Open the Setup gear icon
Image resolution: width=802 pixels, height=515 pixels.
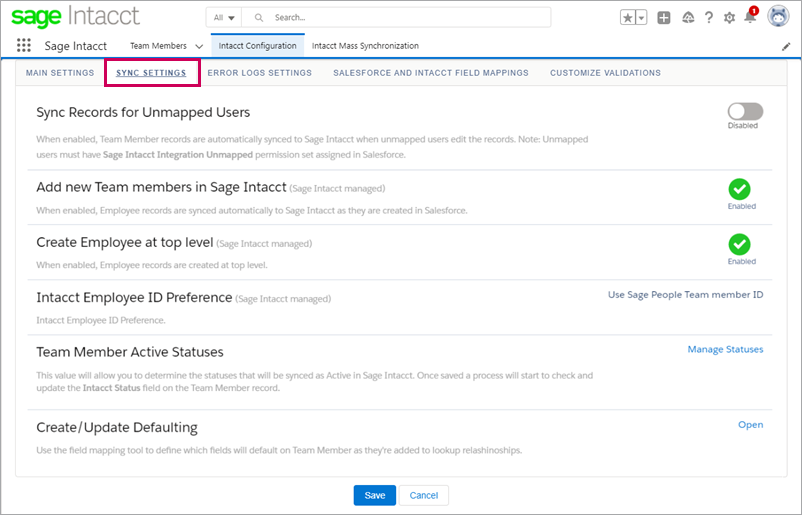click(x=729, y=18)
